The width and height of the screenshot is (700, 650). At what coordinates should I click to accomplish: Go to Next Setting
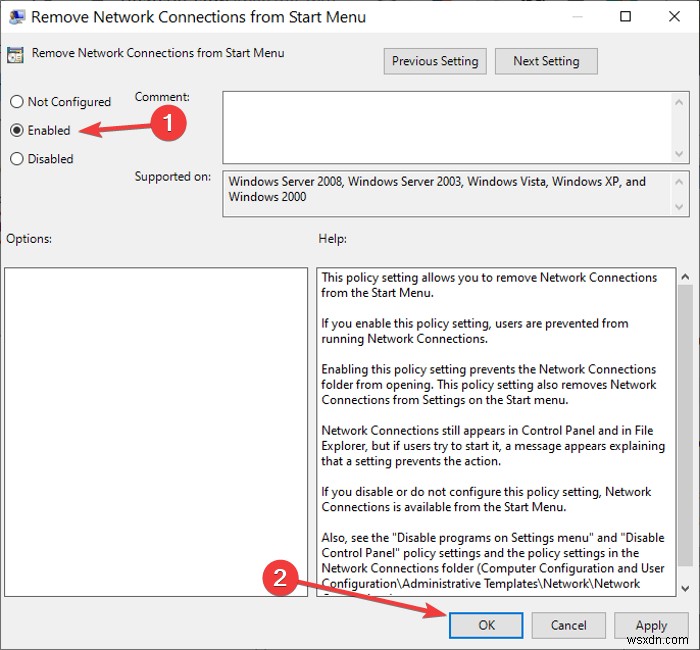546,61
